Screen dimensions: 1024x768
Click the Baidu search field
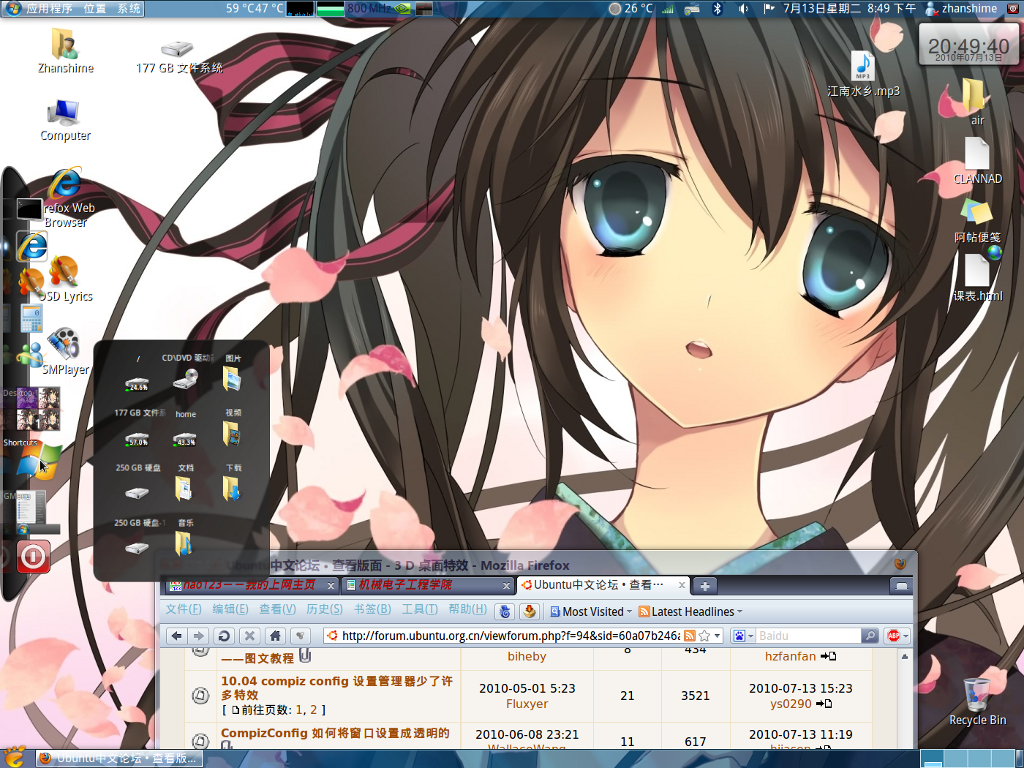[x=808, y=635]
